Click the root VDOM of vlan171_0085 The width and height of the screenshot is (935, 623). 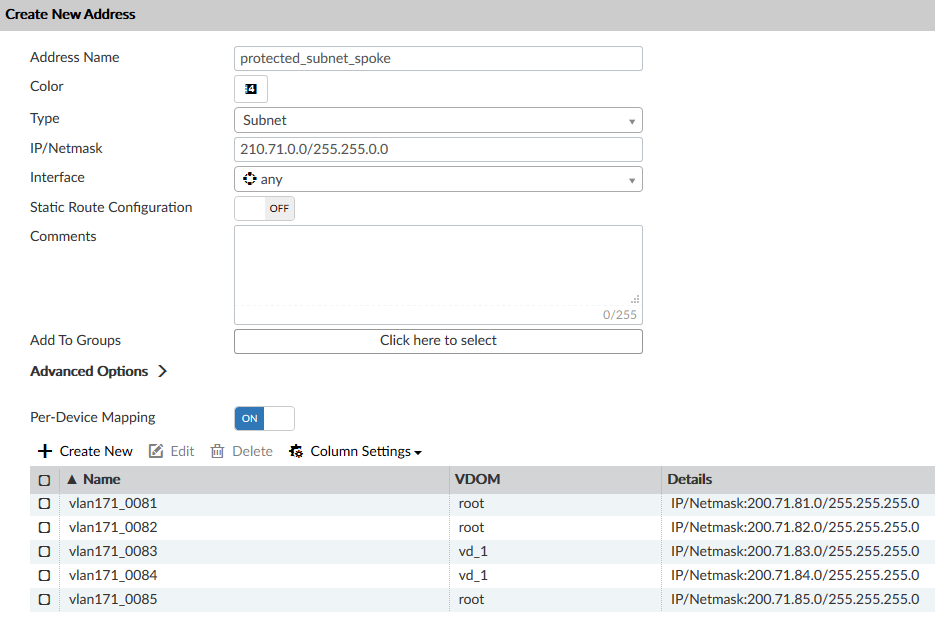click(x=471, y=599)
